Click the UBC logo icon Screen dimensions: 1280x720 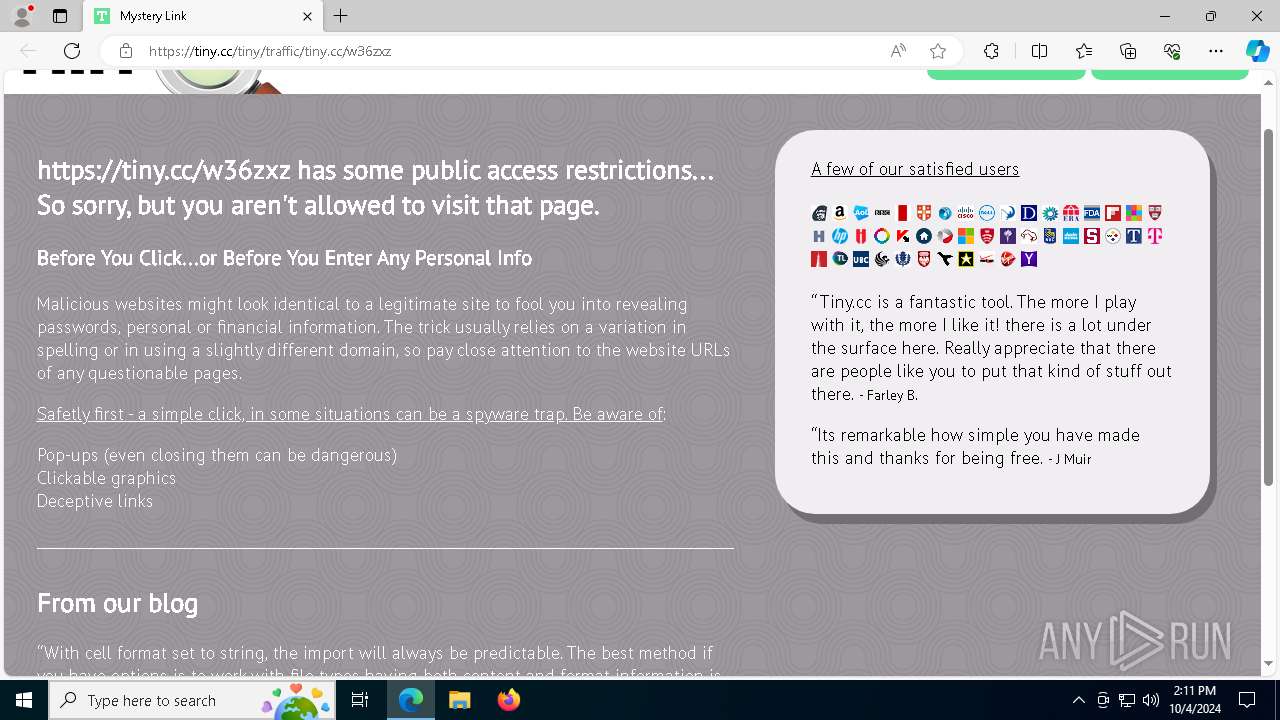(x=861, y=259)
